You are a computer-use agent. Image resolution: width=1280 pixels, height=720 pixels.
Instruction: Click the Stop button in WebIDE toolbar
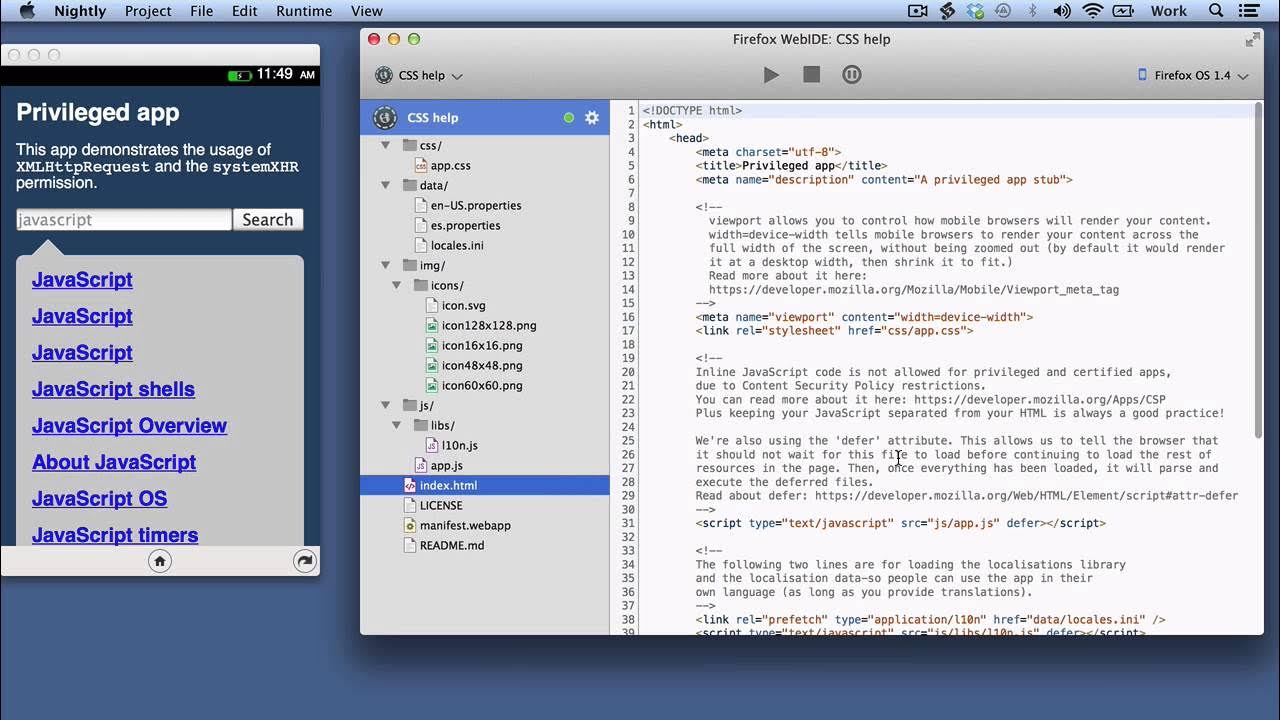click(x=812, y=75)
